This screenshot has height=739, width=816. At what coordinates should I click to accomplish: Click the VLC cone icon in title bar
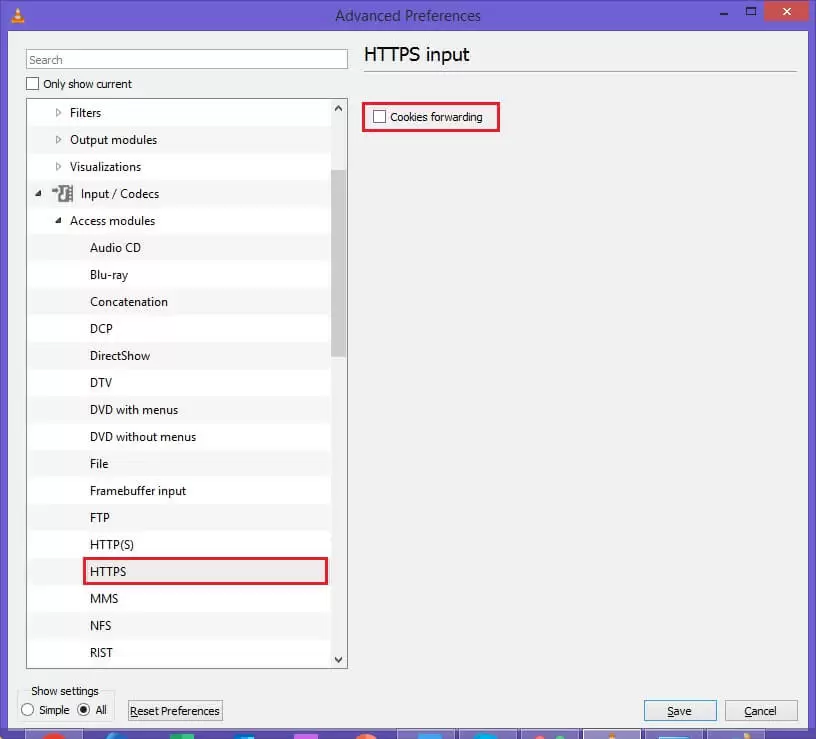pyautogui.click(x=18, y=16)
